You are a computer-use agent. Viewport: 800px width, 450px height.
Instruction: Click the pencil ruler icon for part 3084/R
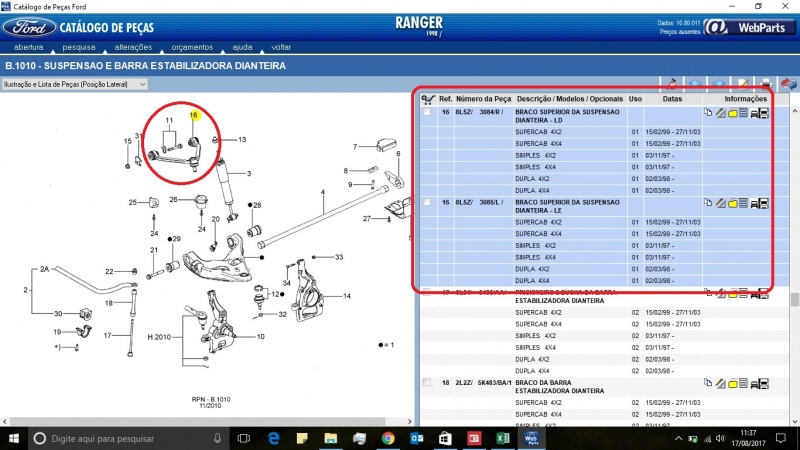[x=720, y=113]
